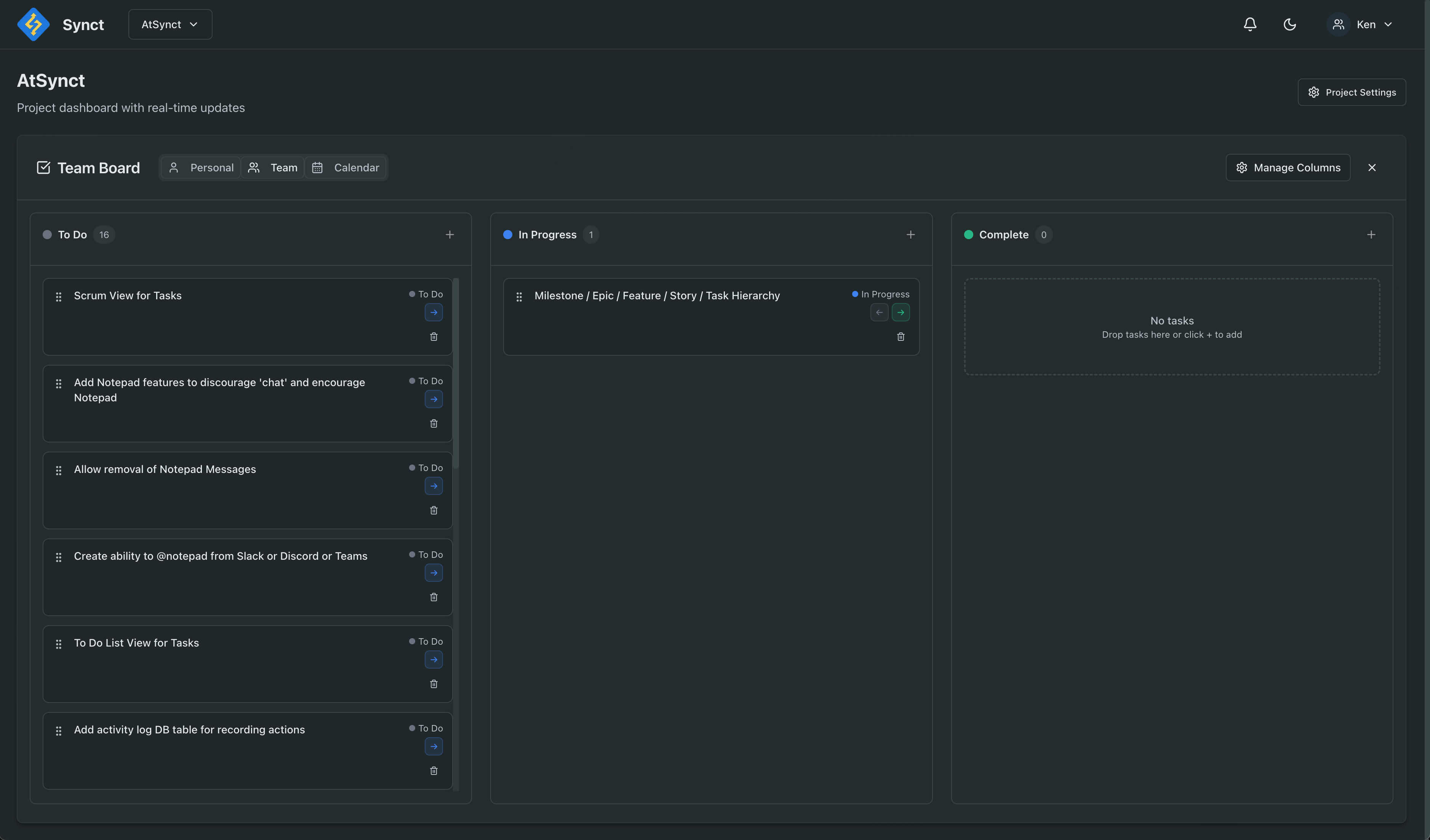The image size is (1430, 840).
Task: Grab drag handle of Scrum View card
Action: tap(58, 297)
